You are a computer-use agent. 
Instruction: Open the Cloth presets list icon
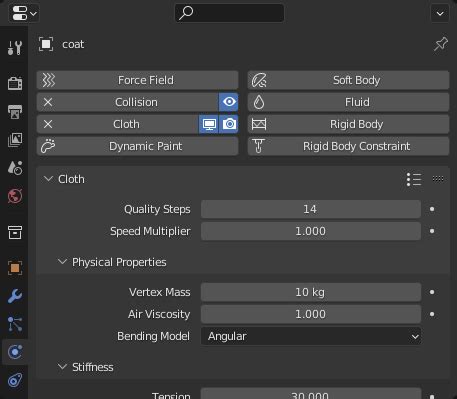414,179
